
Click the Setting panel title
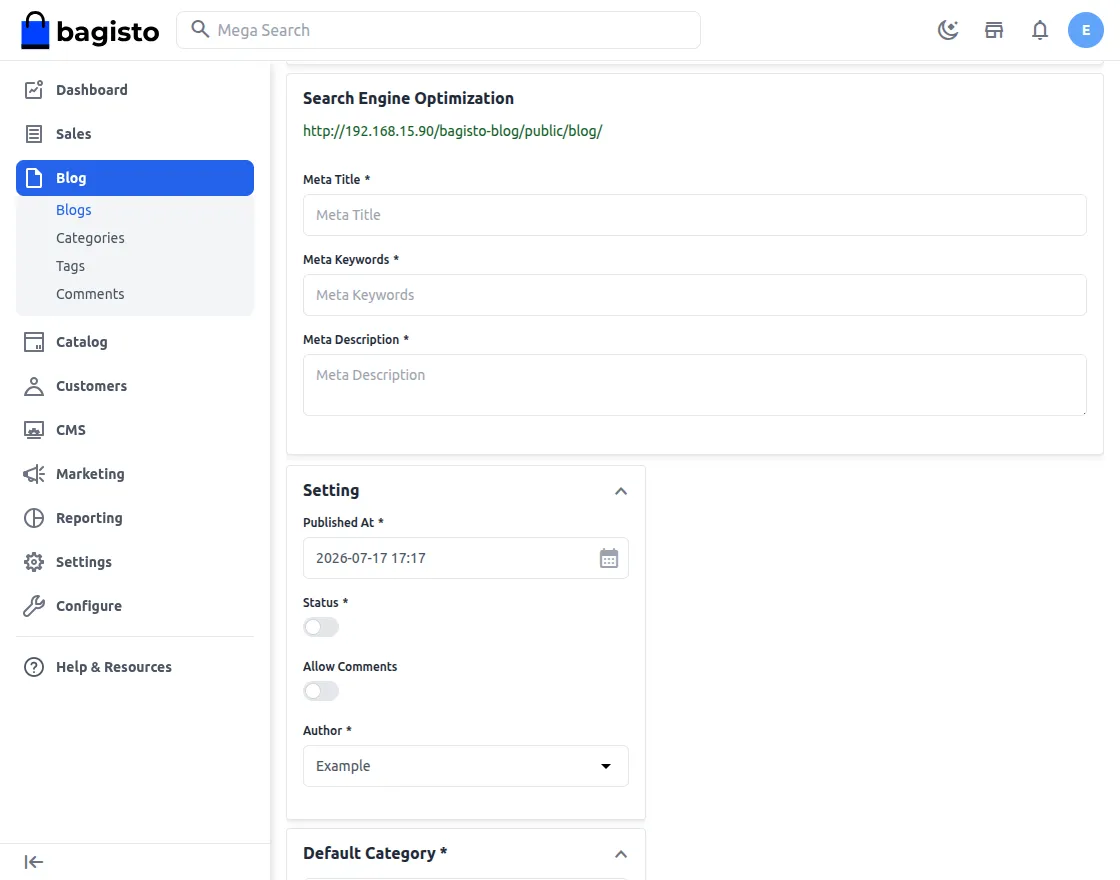(x=331, y=490)
